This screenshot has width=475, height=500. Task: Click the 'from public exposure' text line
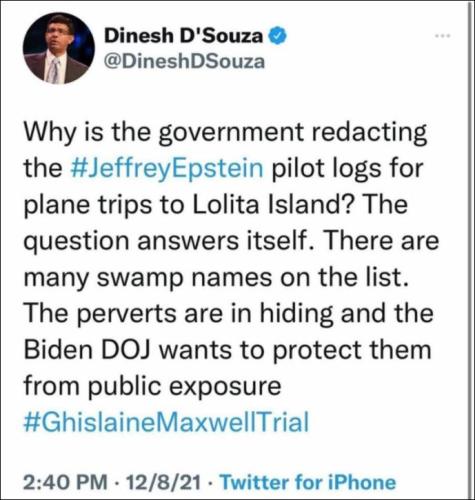tap(153, 387)
